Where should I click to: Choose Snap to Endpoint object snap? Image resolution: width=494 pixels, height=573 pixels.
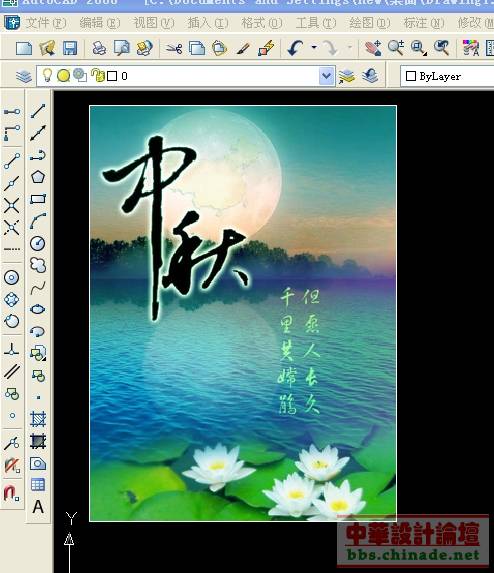(12, 161)
